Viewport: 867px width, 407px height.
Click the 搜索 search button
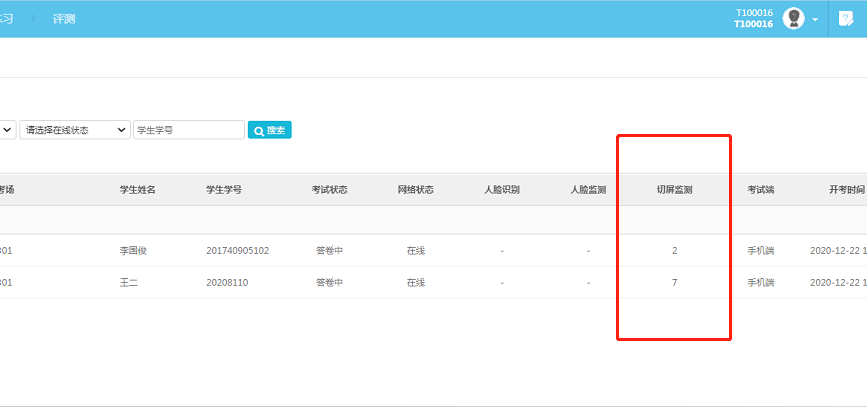269,130
